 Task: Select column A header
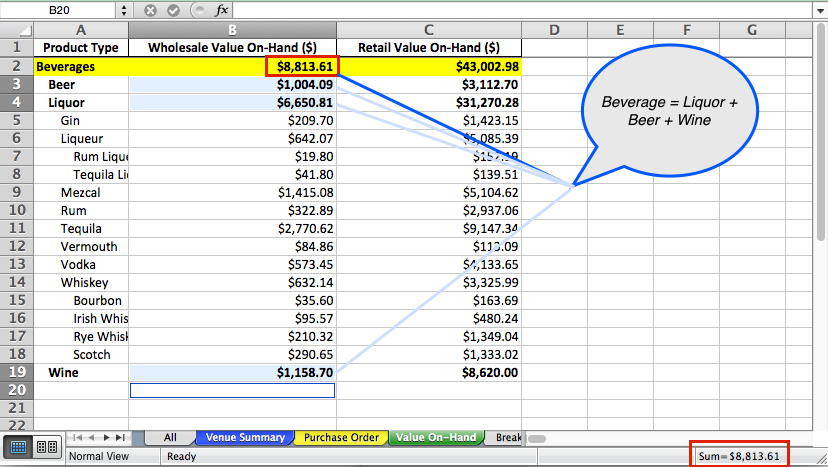81,30
